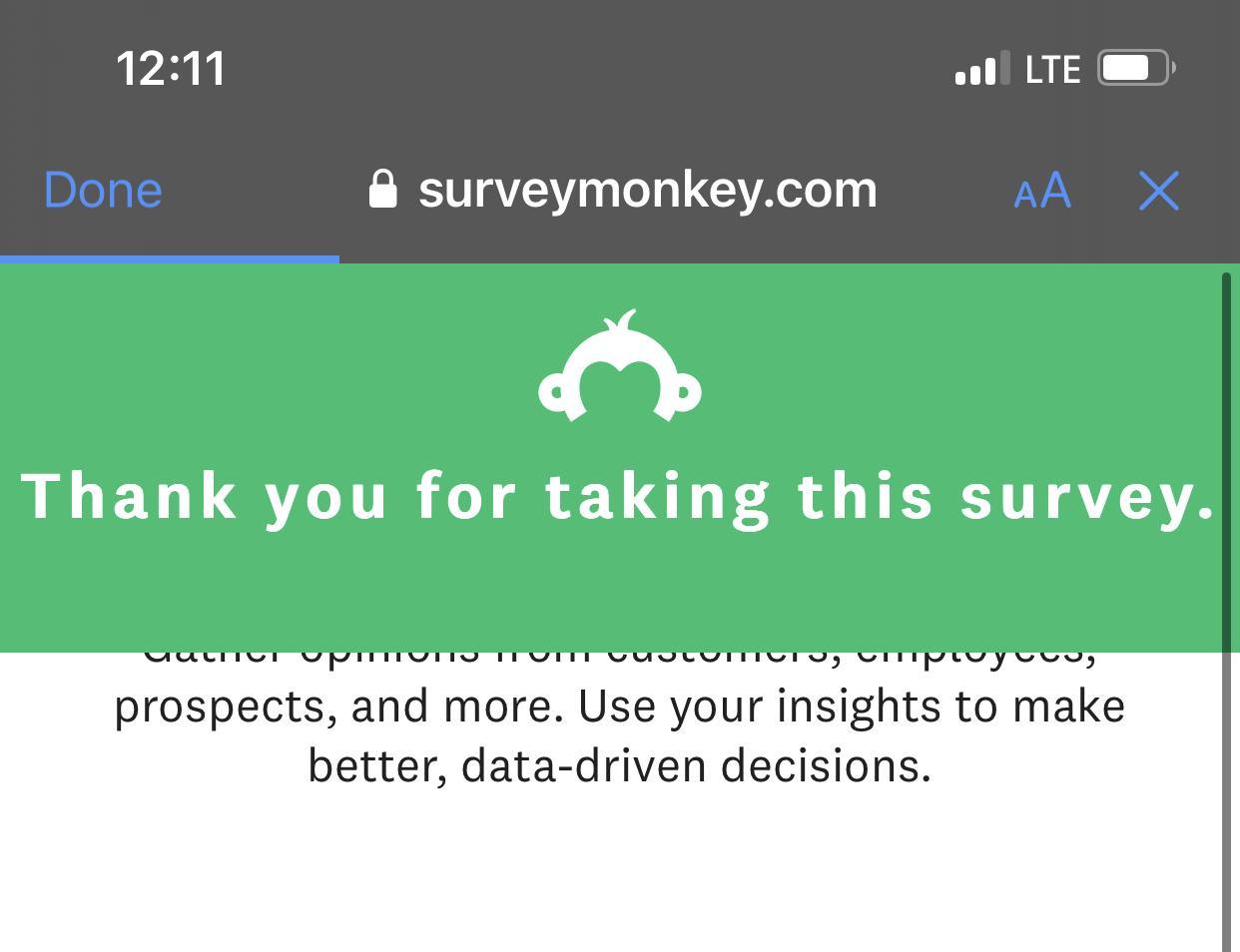
Task: Click the SurveyMonkey monkey logo
Action: click(620, 366)
